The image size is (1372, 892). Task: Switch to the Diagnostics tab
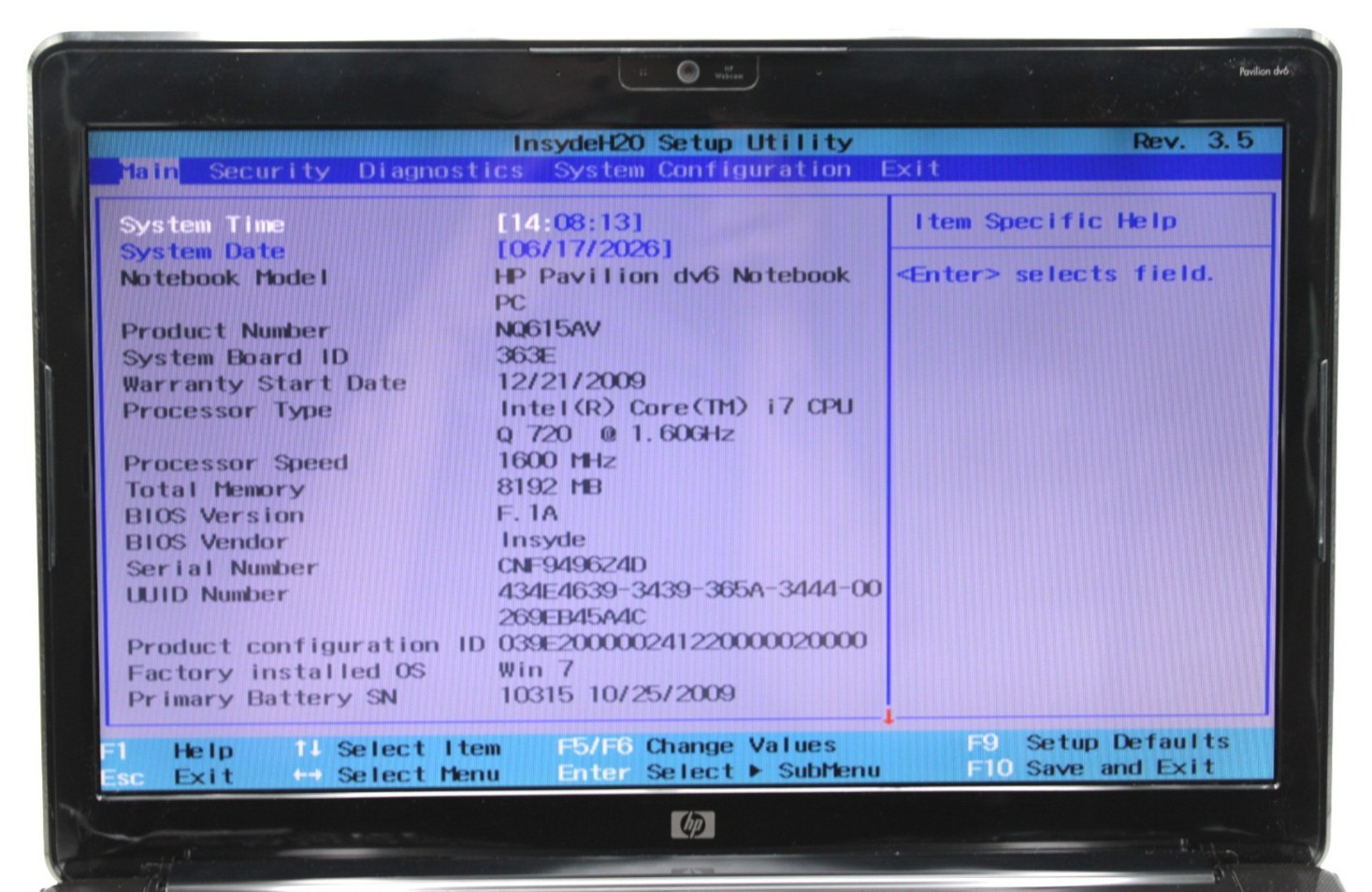[x=440, y=170]
